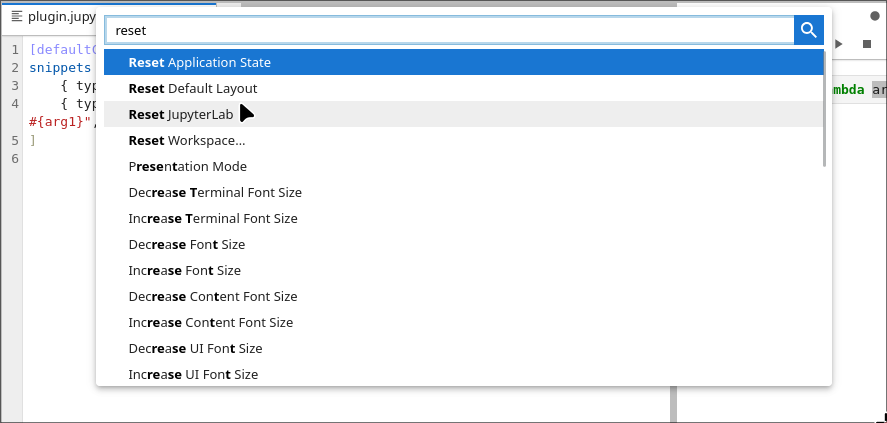Pick Decrease UI Font Size
887x423 pixels.
click(463, 348)
